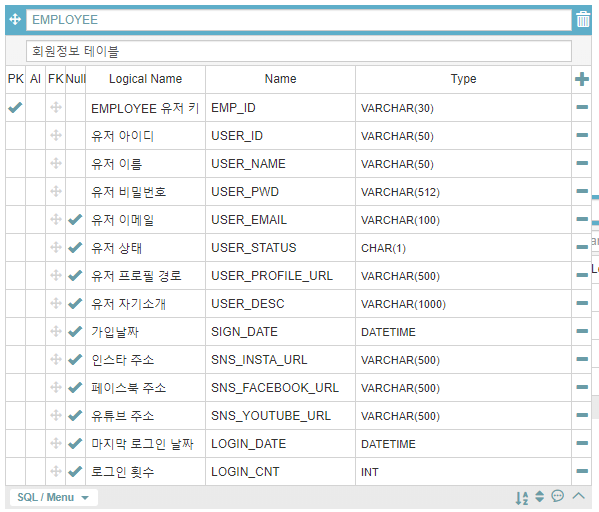Collapse the table with the up chevron

click(x=579, y=496)
